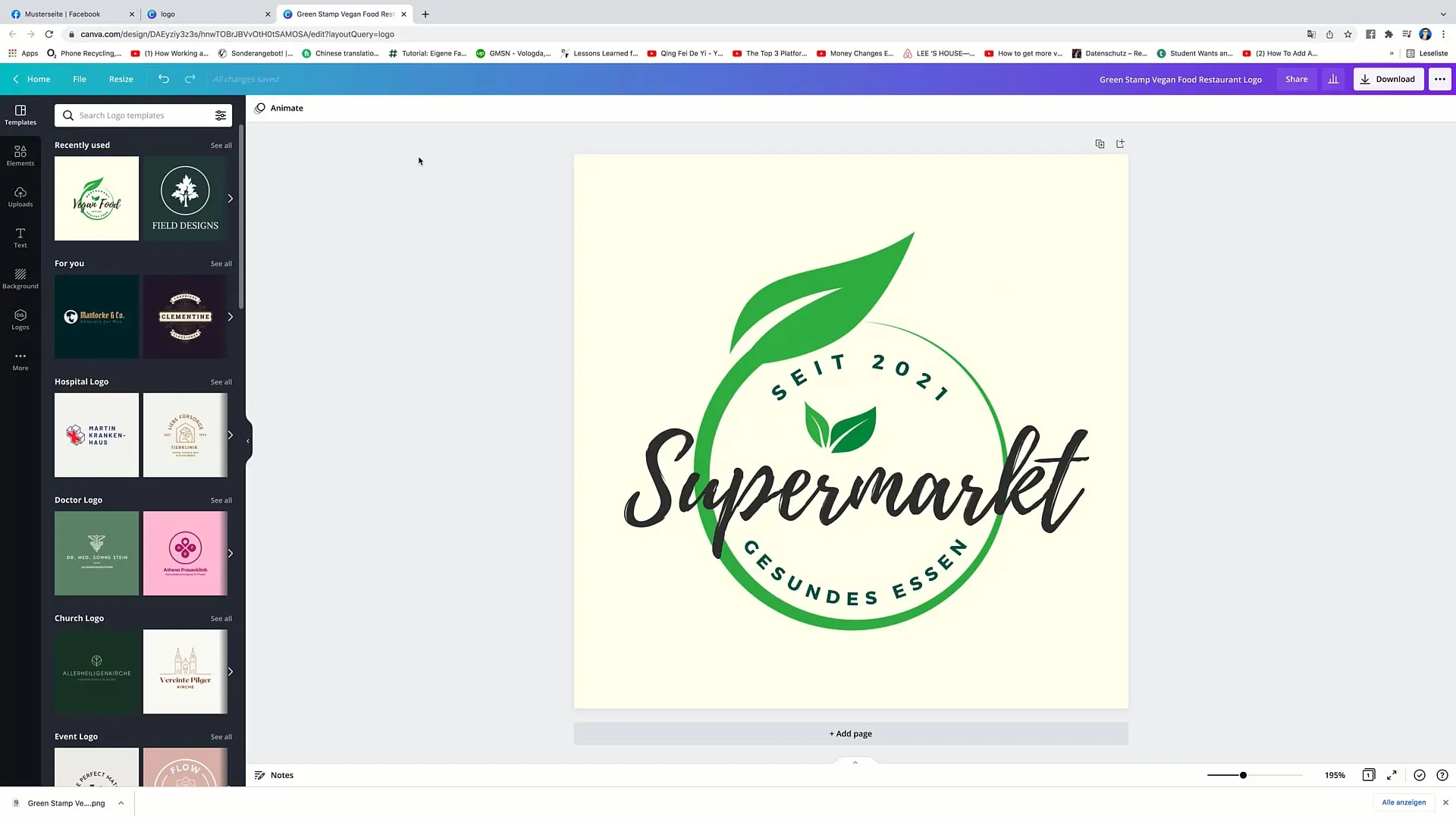The image size is (1456, 819).
Task: Collapse the templates side panel
Action: pos(248,441)
